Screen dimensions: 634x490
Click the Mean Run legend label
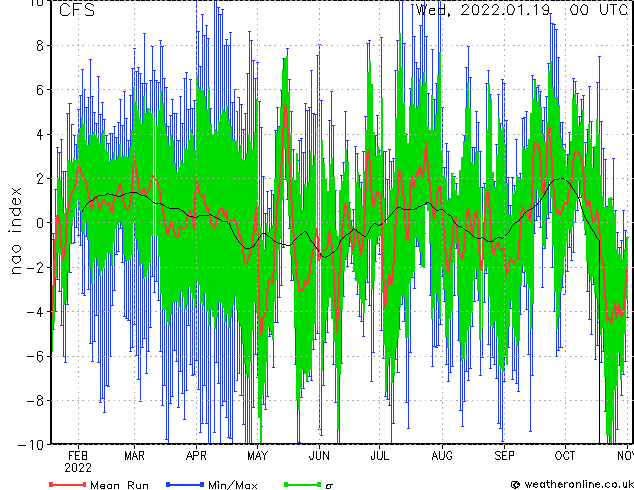click(119, 485)
